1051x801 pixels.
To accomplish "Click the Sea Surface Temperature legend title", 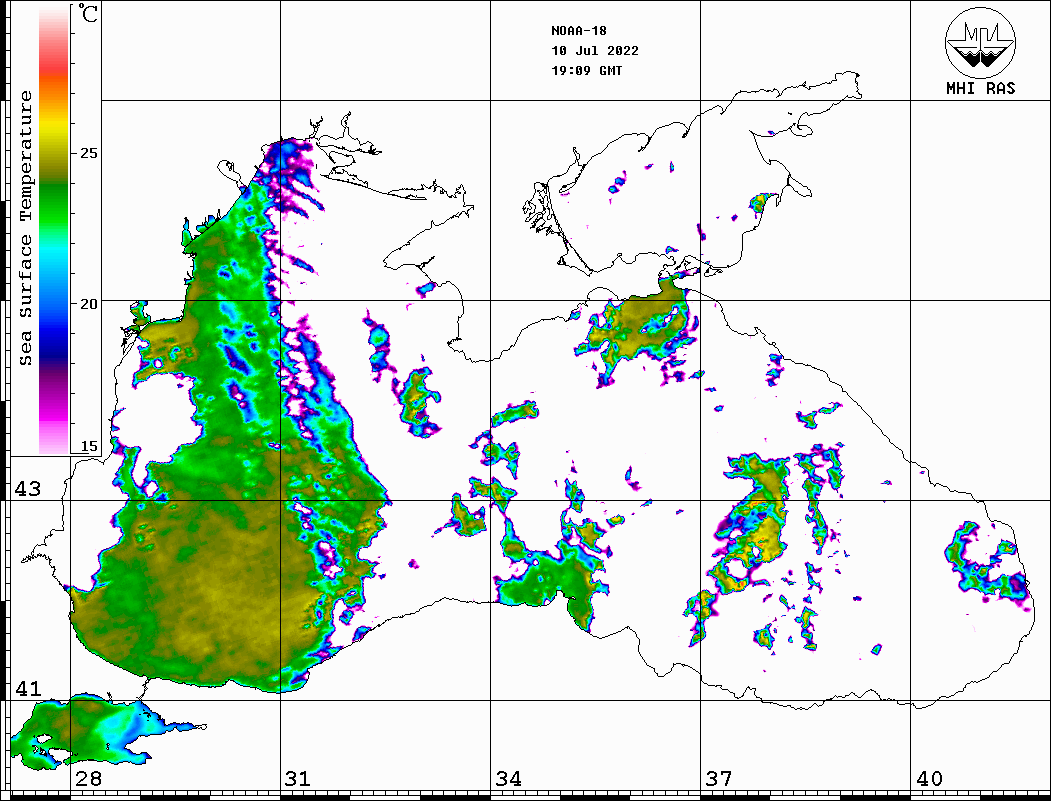I will tap(25, 229).
